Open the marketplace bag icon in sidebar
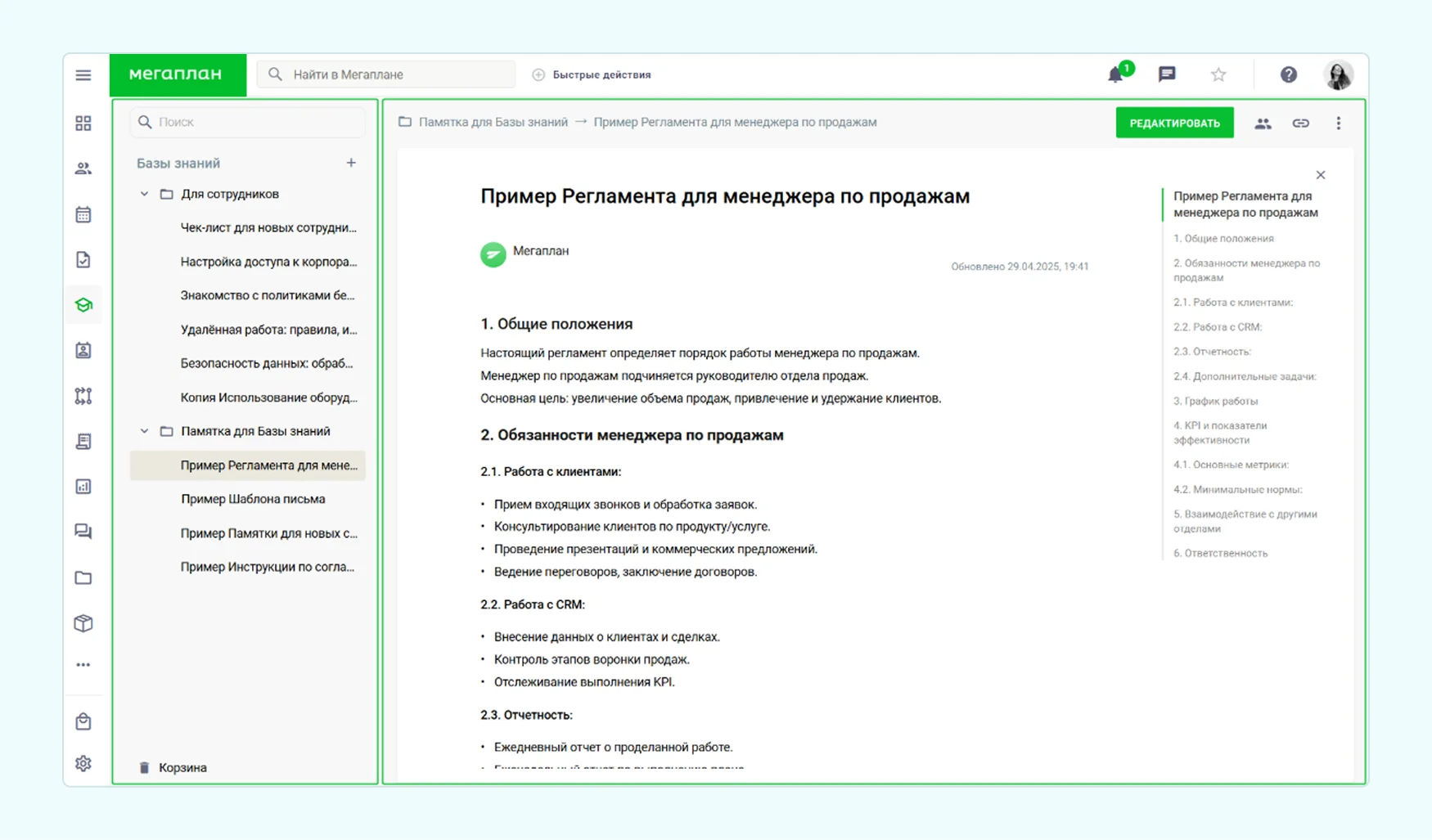 coord(83,721)
